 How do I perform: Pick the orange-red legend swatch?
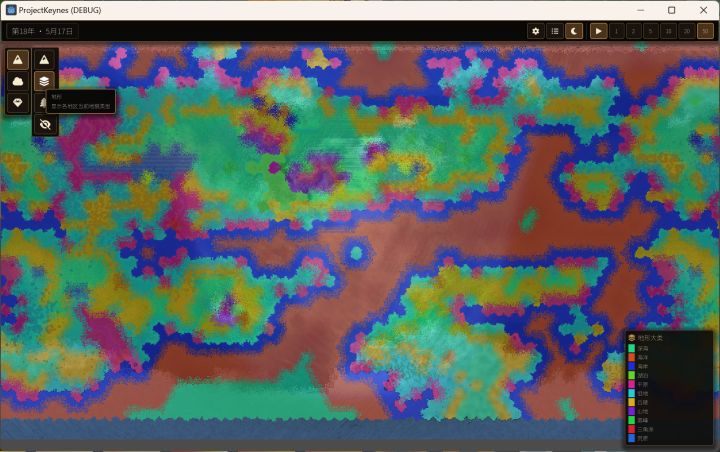point(631,357)
